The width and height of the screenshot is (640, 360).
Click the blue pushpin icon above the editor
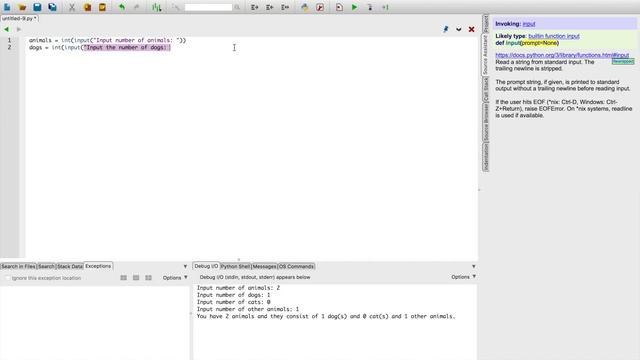click(x=446, y=29)
